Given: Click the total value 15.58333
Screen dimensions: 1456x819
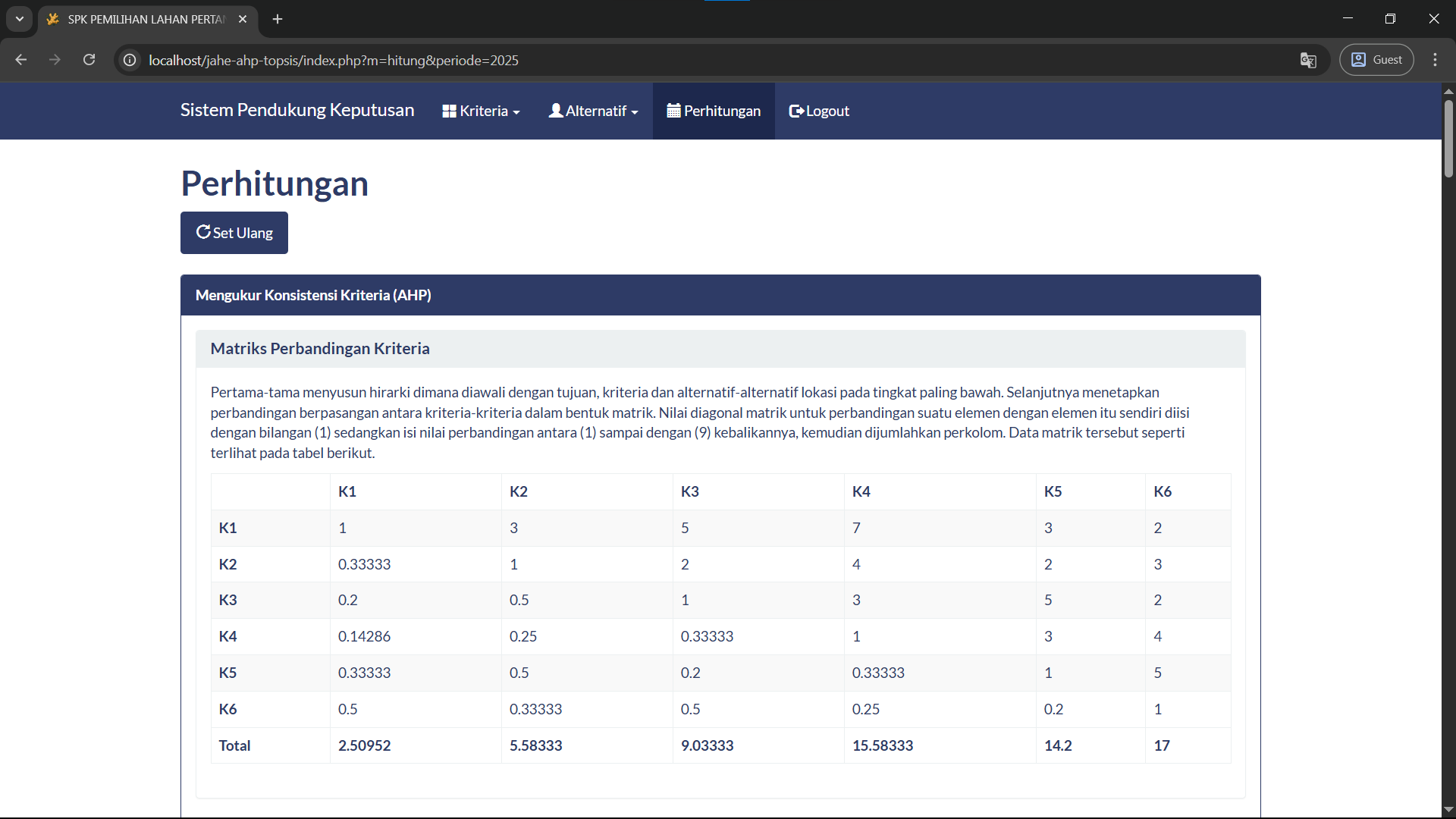Looking at the screenshot, I should [883, 745].
